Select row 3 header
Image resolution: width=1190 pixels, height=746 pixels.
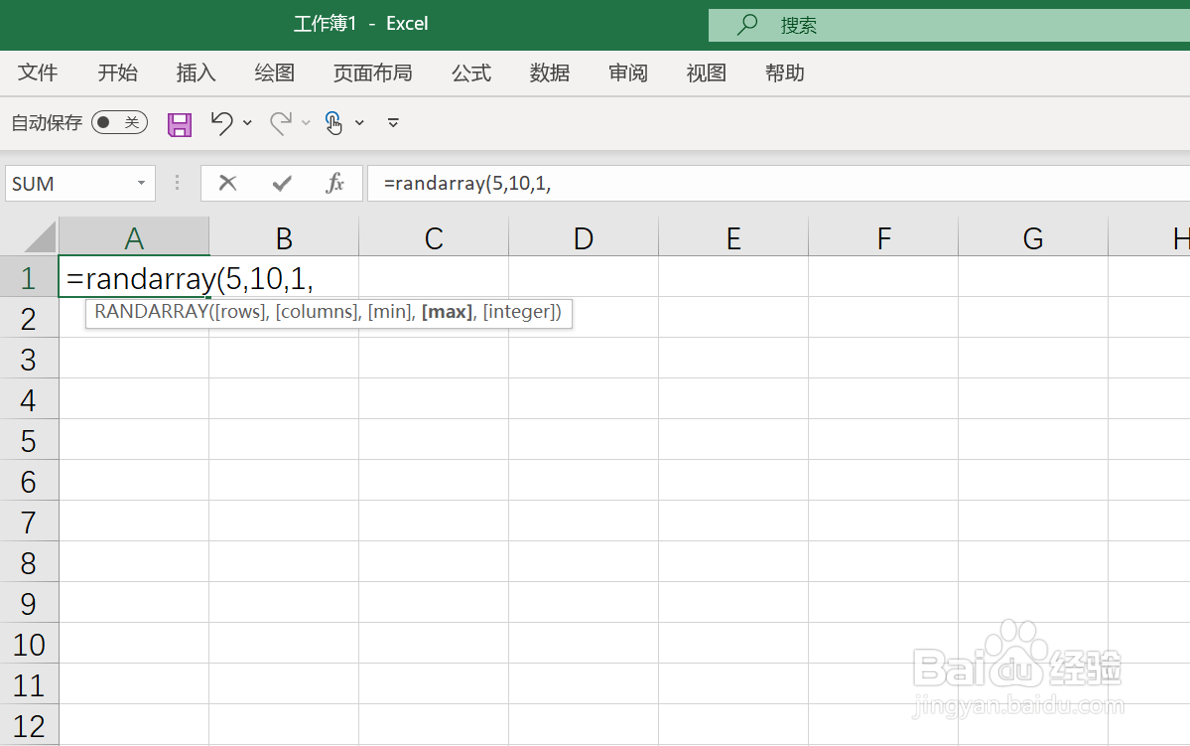point(29,359)
